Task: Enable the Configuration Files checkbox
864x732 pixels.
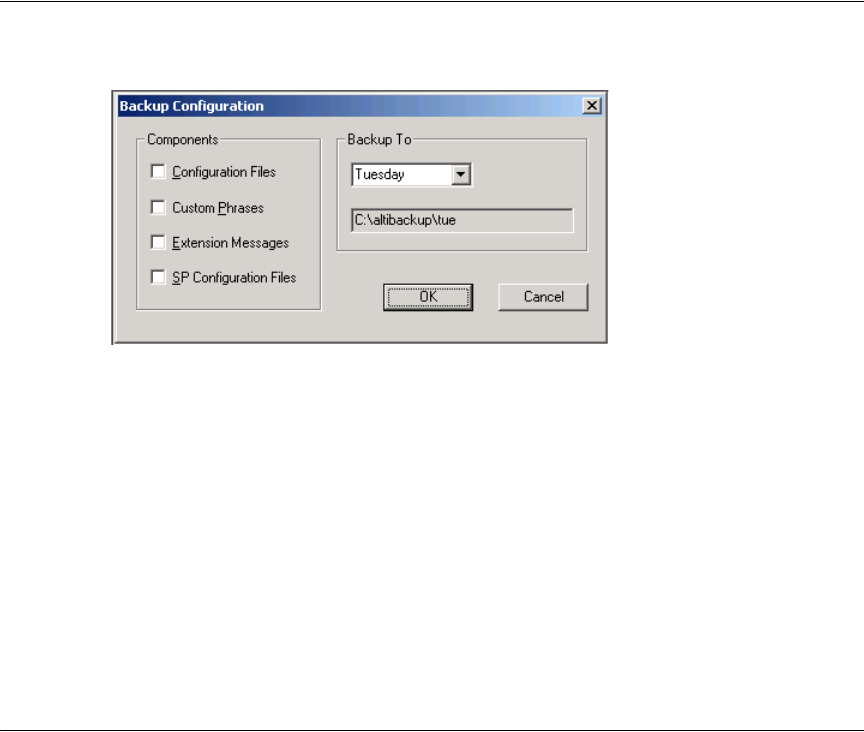Action: [x=158, y=171]
